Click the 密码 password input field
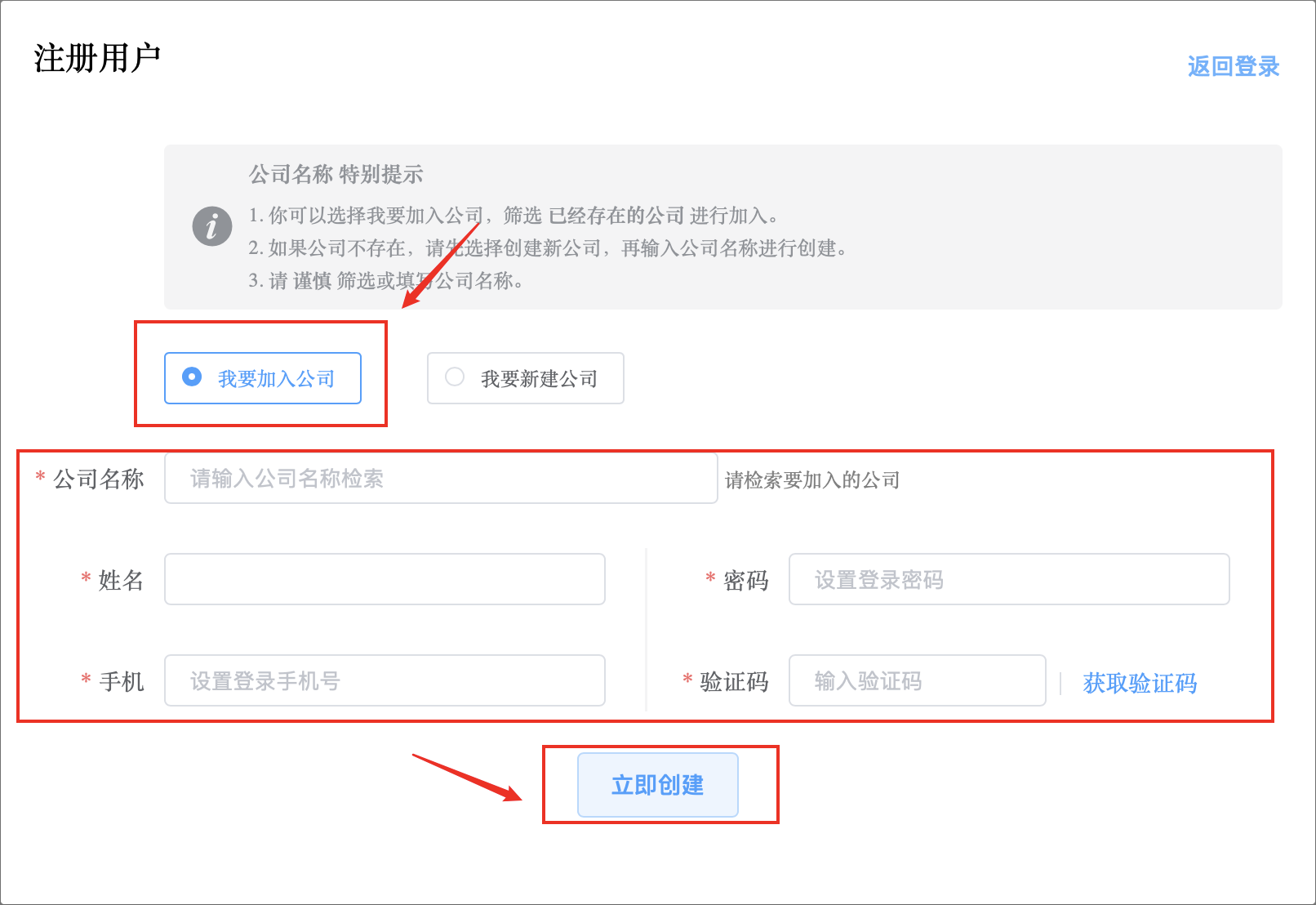 click(x=1008, y=580)
